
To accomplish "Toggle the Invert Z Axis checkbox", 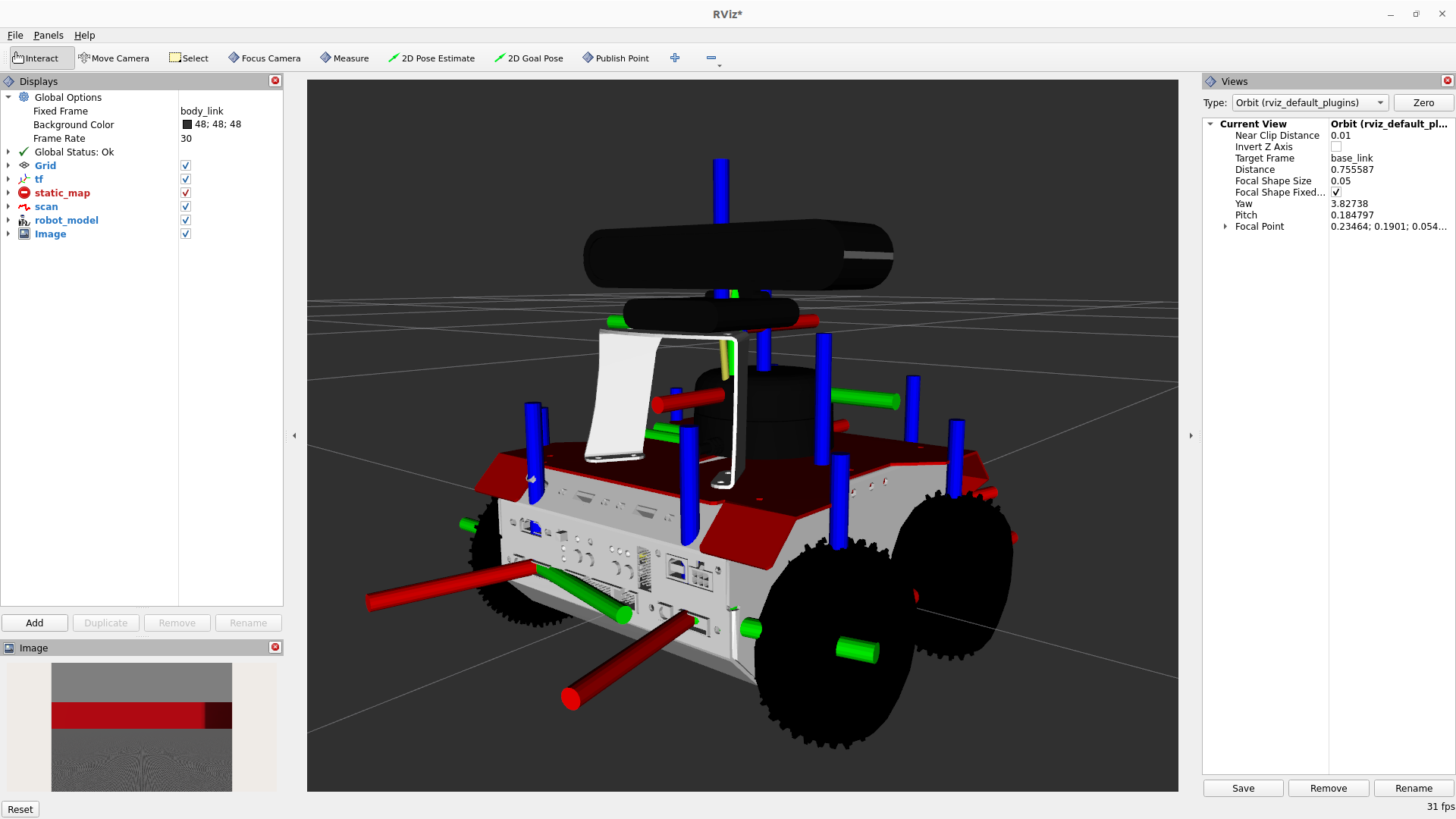I will click(x=1336, y=147).
